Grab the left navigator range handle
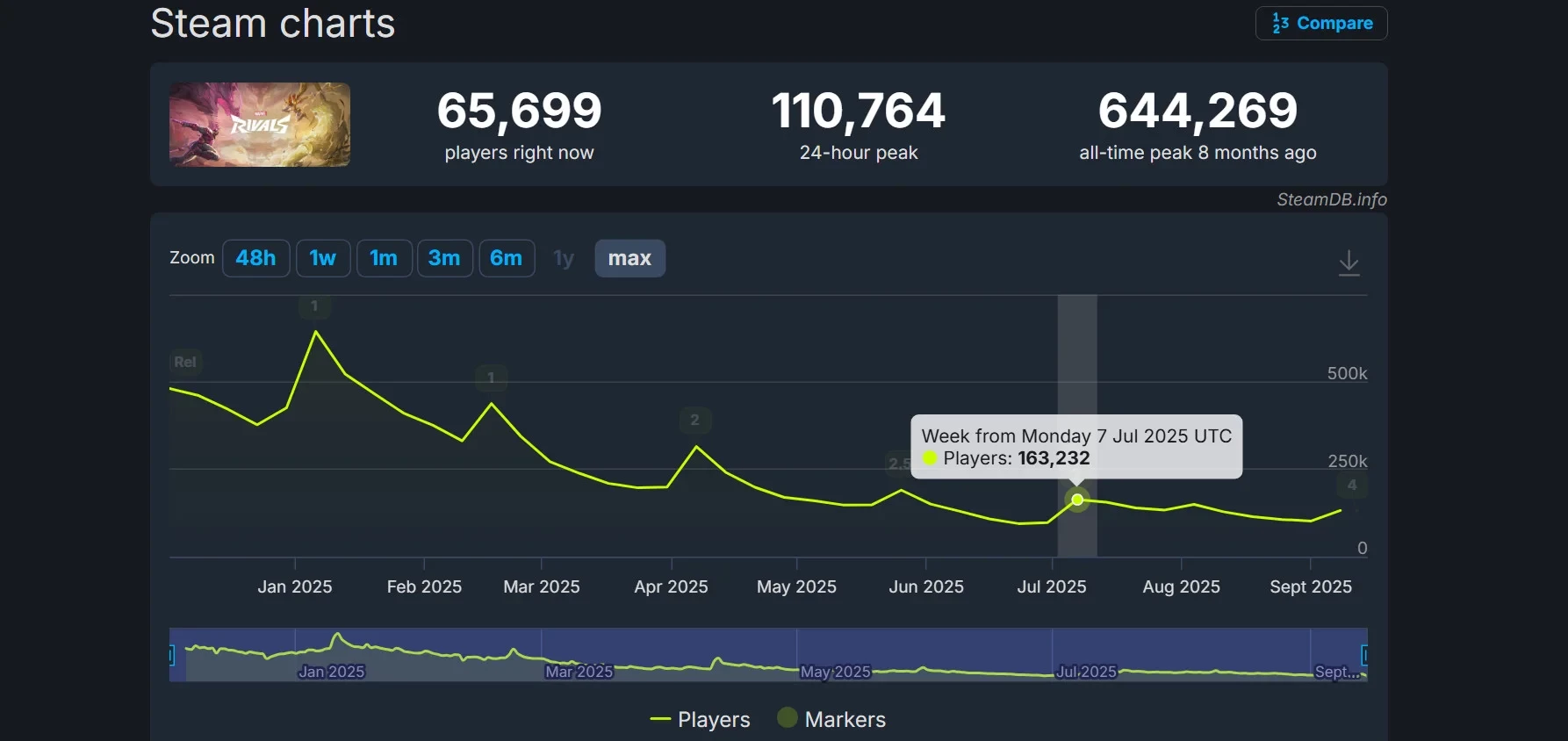 point(171,655)
